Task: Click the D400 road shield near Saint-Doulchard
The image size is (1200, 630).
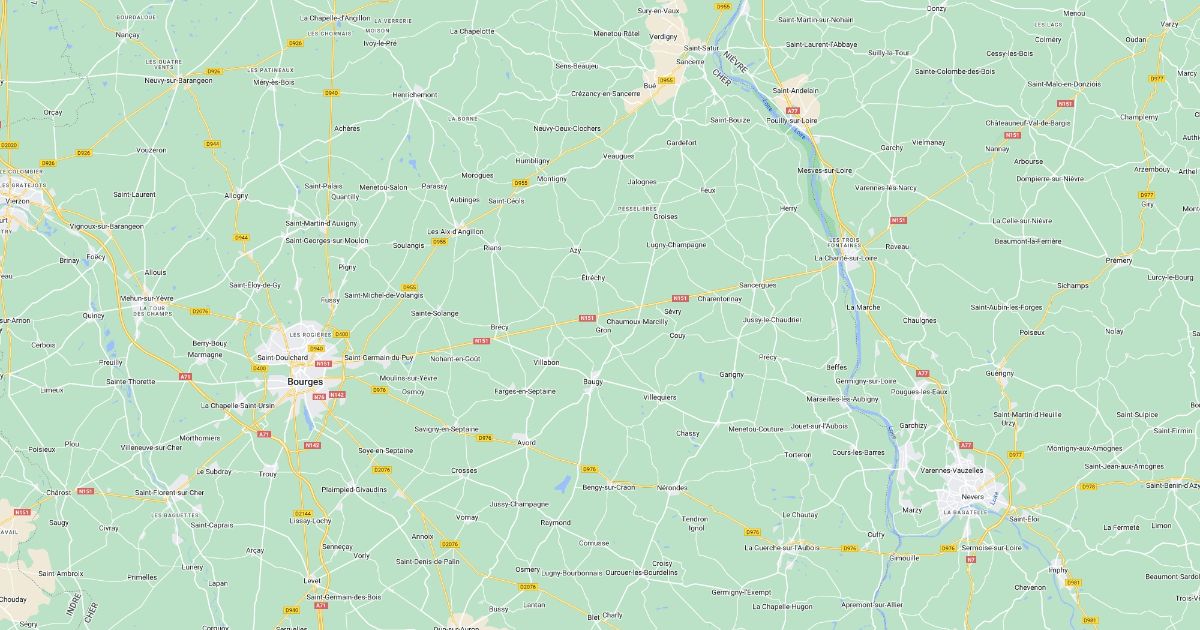Action: [x=260, y=367]
